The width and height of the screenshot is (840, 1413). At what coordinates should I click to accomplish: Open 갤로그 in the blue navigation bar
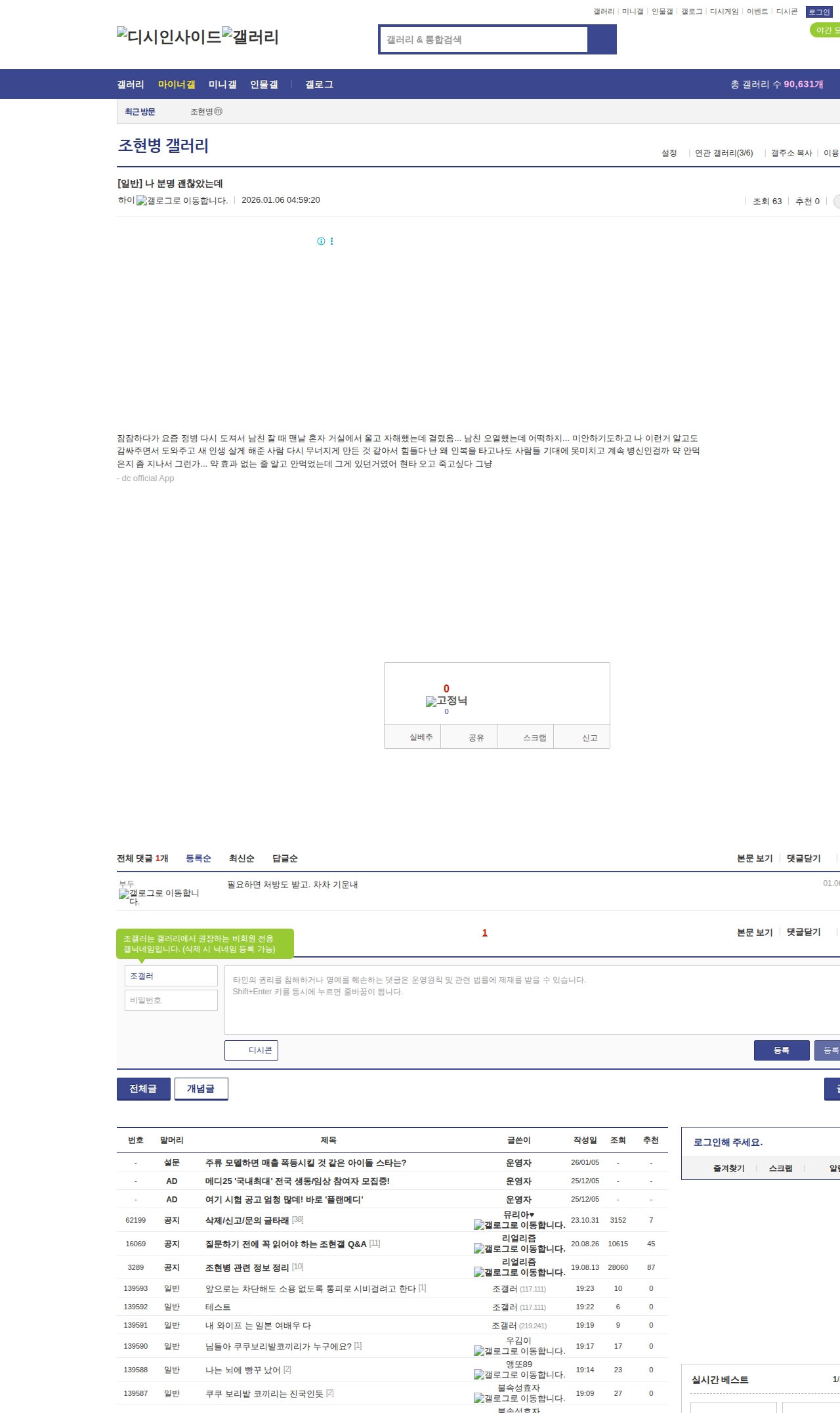(319, 85)
